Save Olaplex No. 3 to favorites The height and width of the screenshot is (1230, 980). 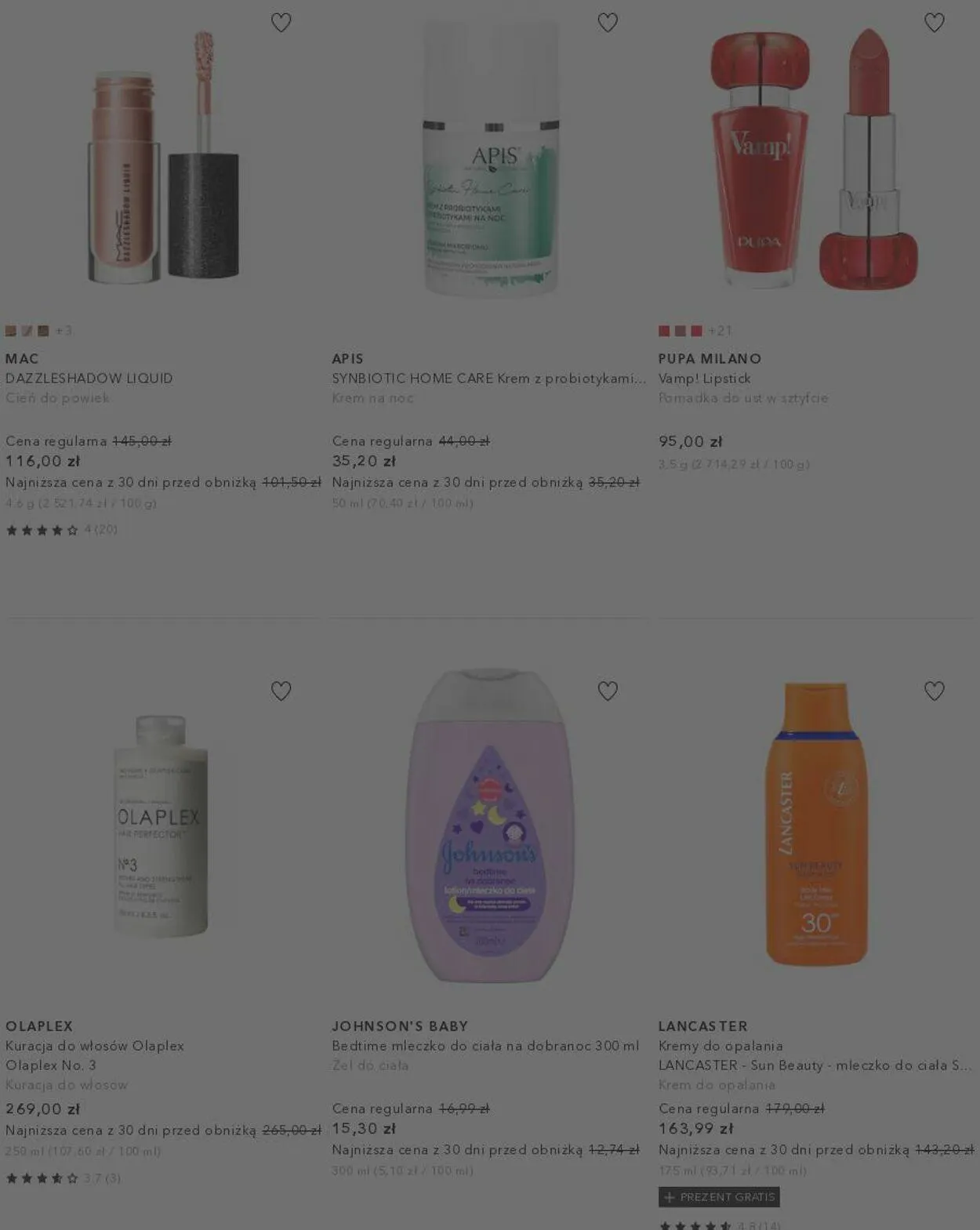281,691
